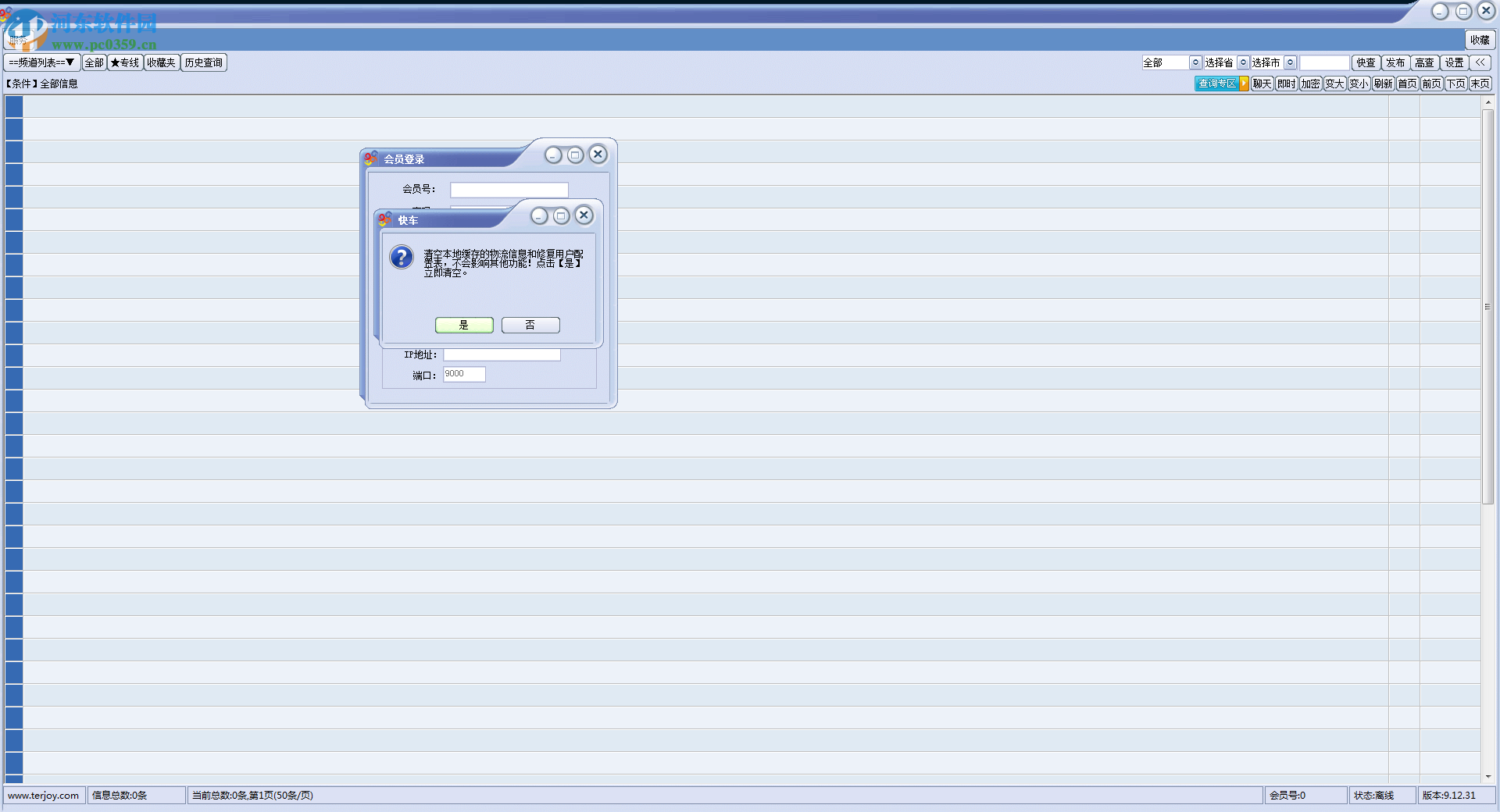
Task: Open the 历史查询 history tab
Action: pyautogui.click(x=204, y=62)
